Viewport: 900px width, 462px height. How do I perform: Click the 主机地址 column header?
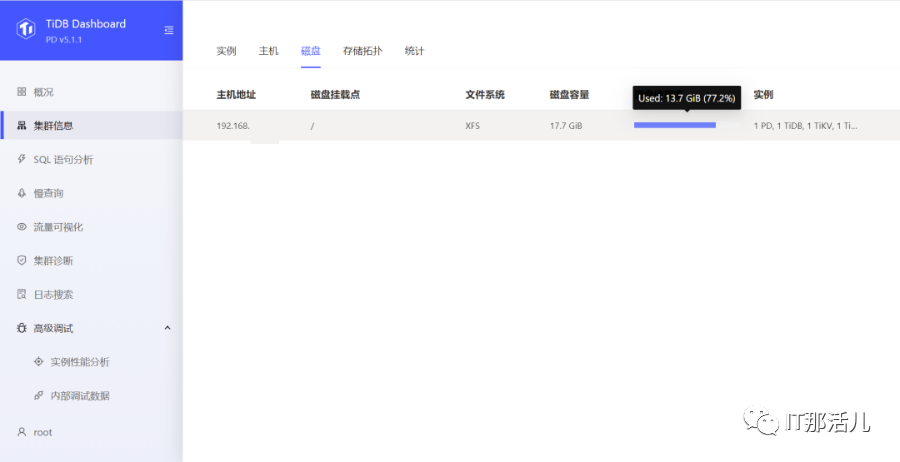point(236,95)
